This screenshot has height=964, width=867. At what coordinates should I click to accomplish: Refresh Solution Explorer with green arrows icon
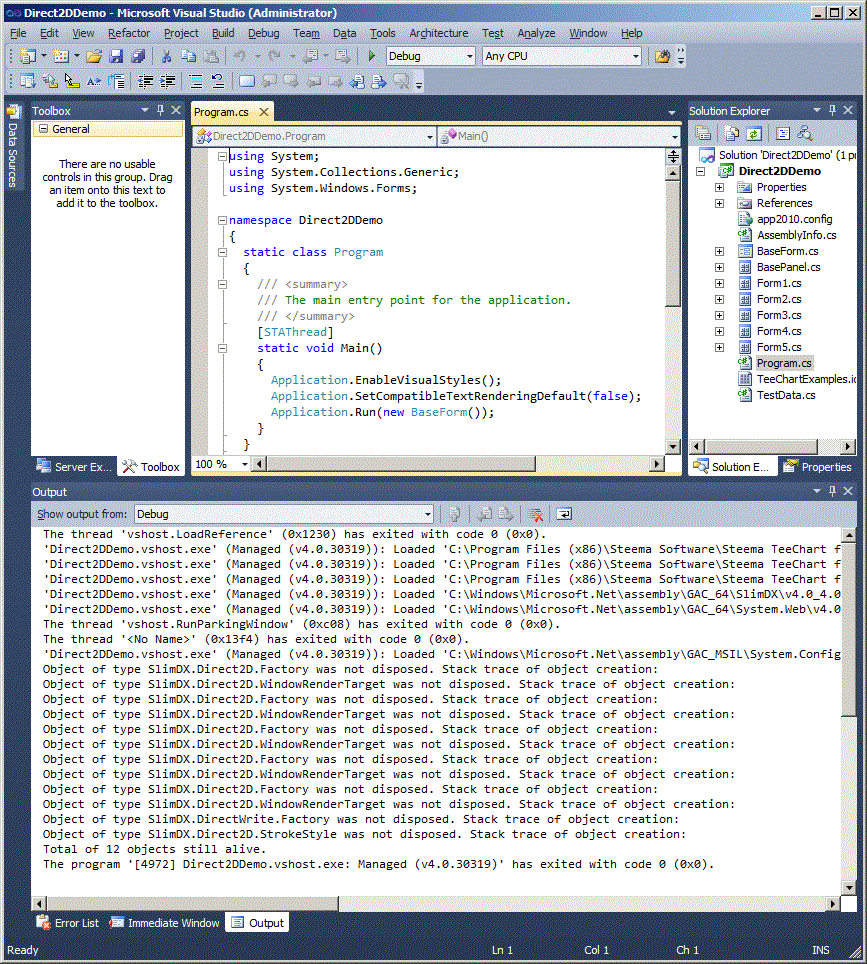tap(754, 133)
